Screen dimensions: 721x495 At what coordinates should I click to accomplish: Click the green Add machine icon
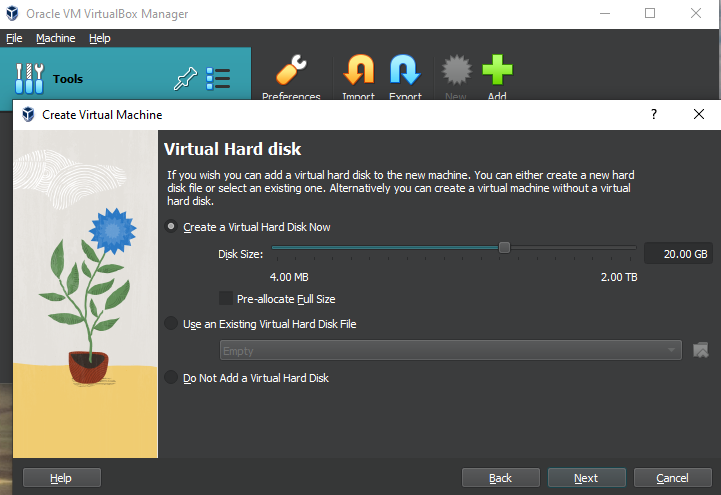[497, 70]
